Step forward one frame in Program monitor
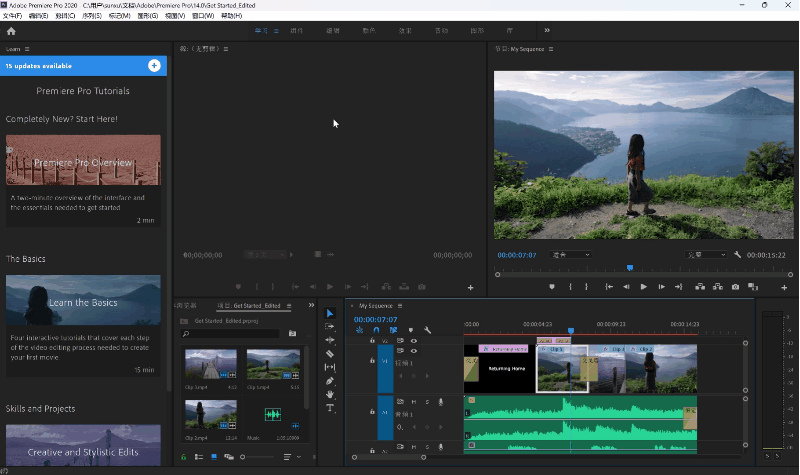Screen dimensions: 800x475 661,287
